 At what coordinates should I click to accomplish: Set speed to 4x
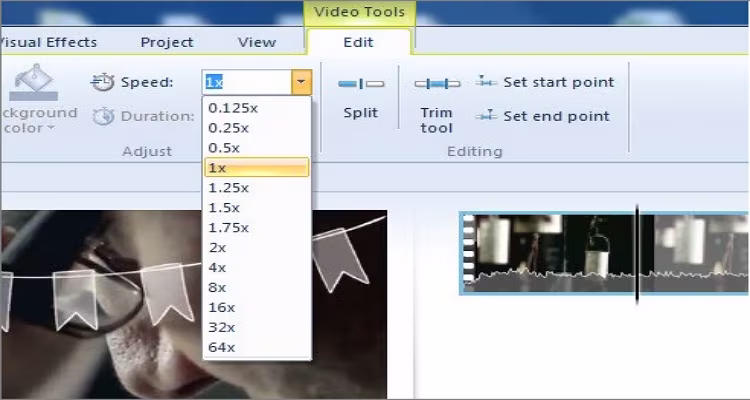click(x=257, y=267)
